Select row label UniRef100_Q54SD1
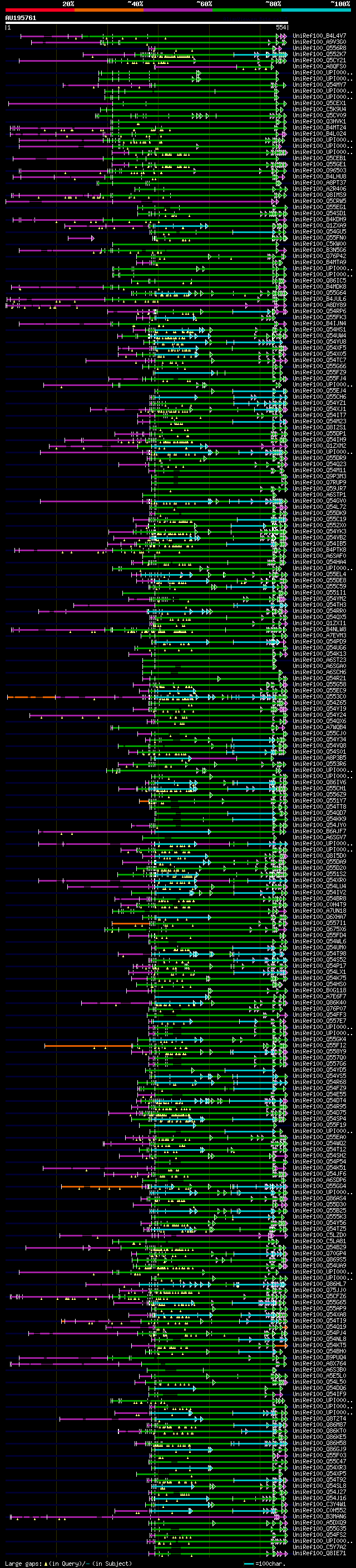This screenshot has width=356, height=1568. click(319, 214)
